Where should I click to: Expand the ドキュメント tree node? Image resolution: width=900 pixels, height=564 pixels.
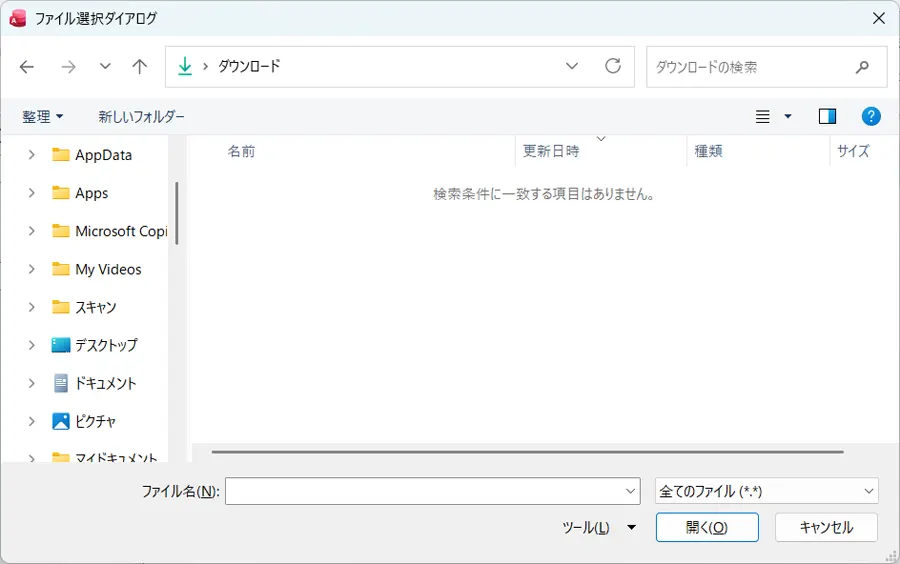click(32, 383)
